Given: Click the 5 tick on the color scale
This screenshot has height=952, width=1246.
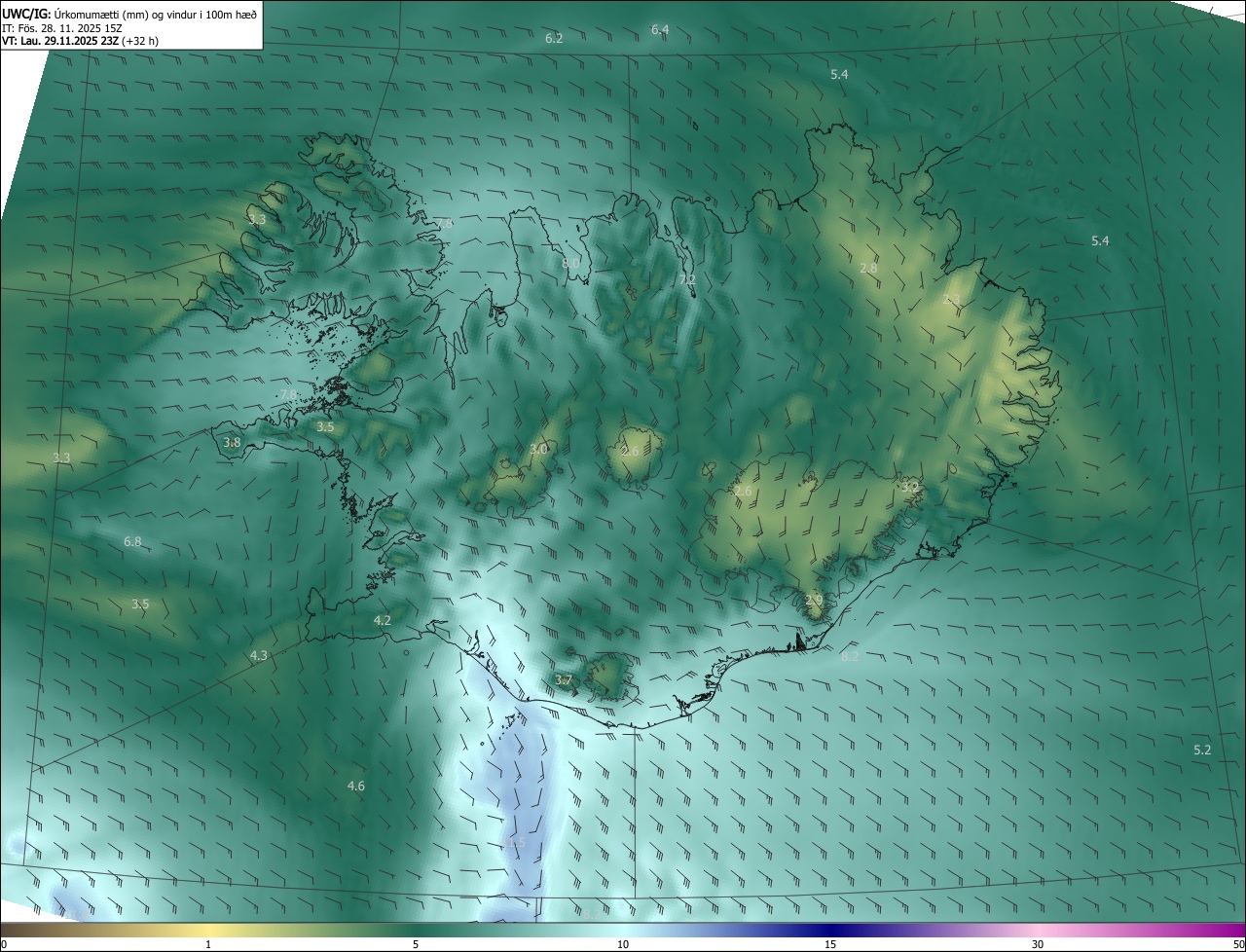Looking at the screenshot, I should [x=416, y=944].
